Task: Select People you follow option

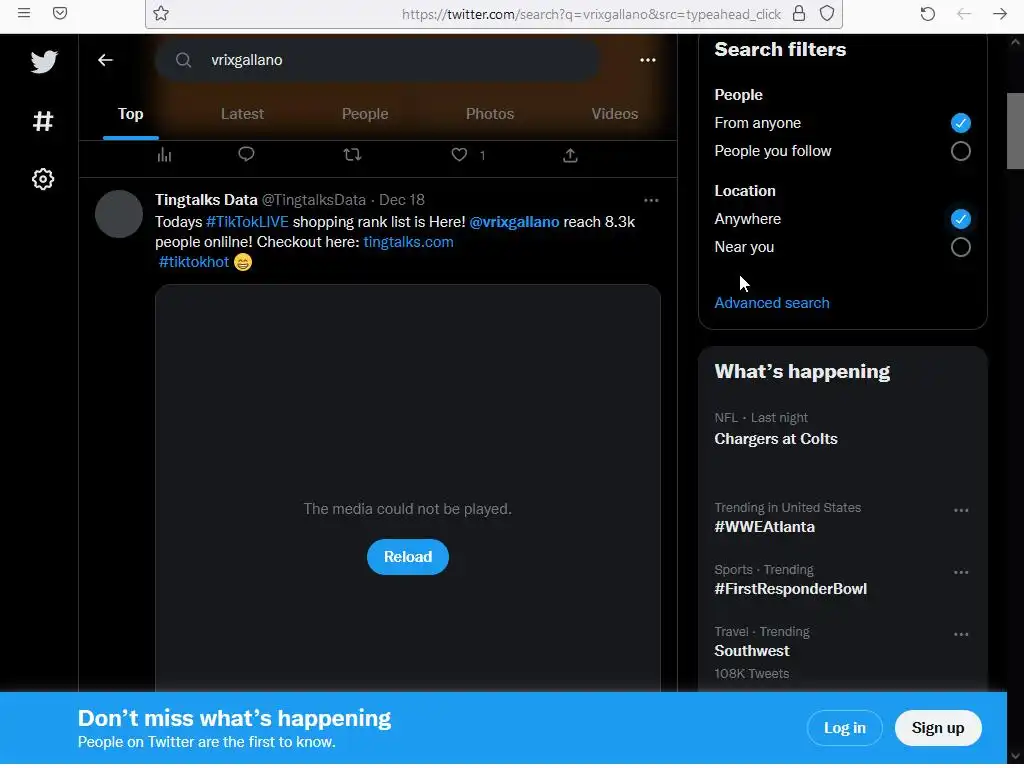Action: [x=960, y=152]
